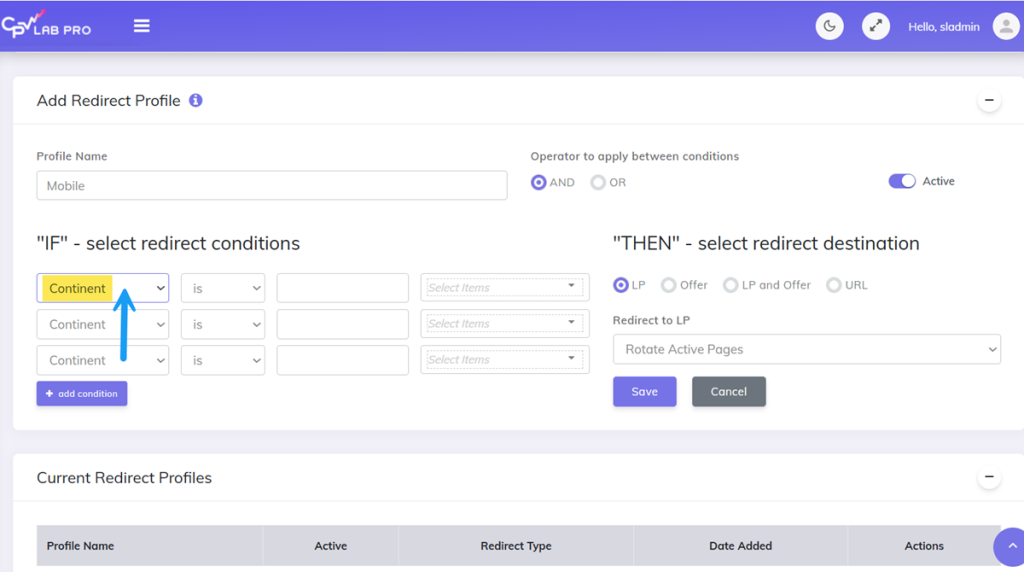Click the Profile Name input field
Screen dimensions: 1024x572
272,185
